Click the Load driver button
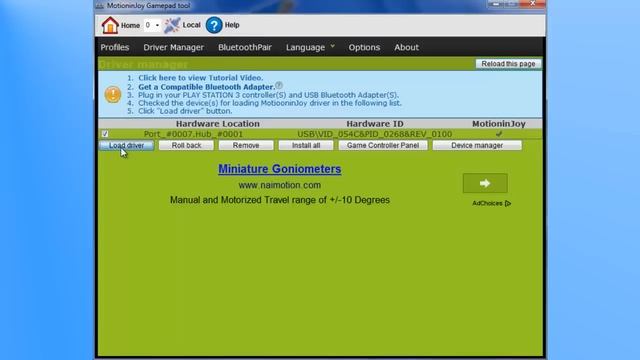 coord(127,145)
